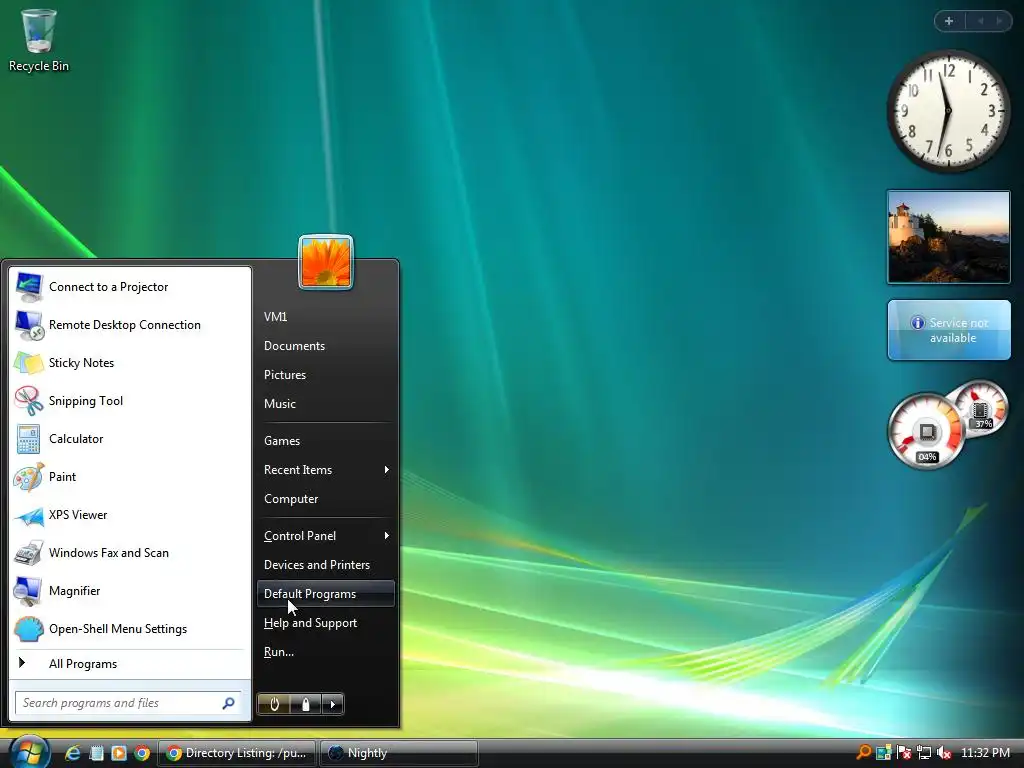Screen dimensions: 1024x768
Task: Open Documents from the Start menu
Action: [x=326, y=346]
